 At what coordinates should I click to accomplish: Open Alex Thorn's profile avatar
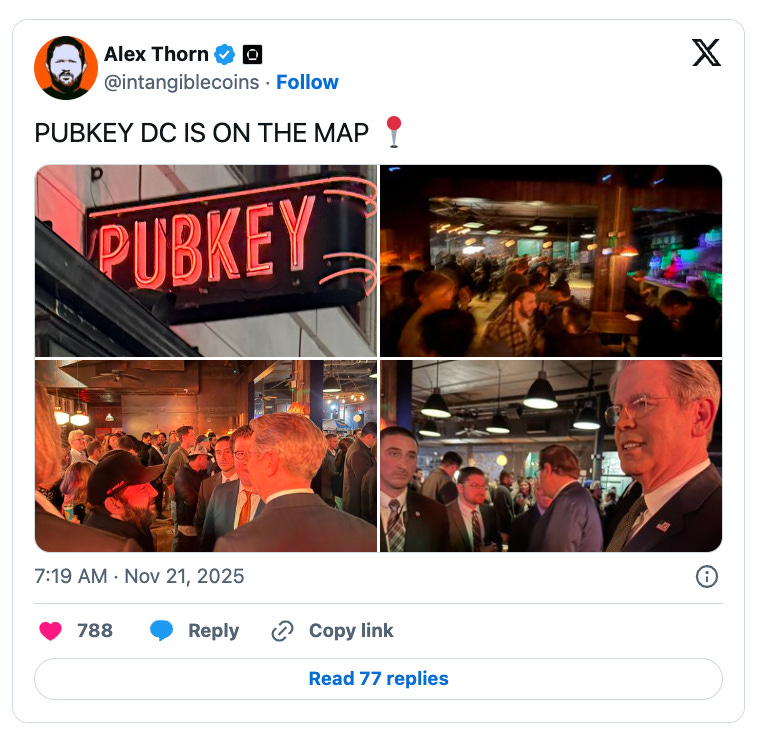(x=66, y=68)
